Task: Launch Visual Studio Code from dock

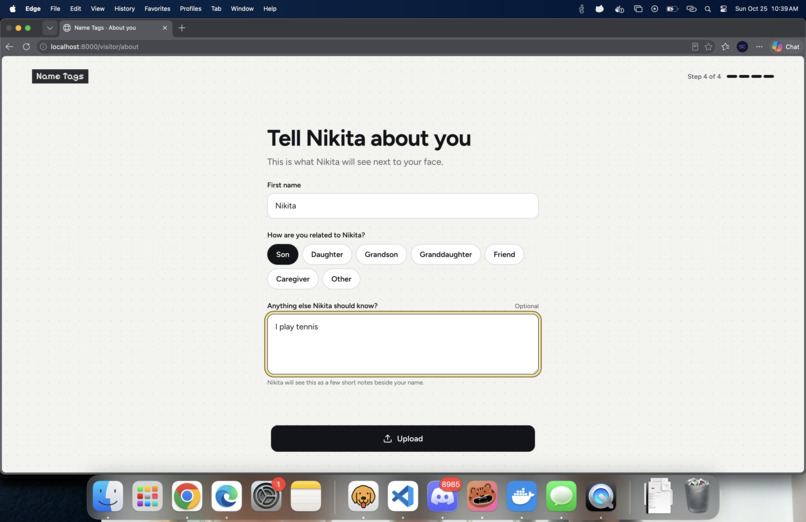Action: pos(403,496)
